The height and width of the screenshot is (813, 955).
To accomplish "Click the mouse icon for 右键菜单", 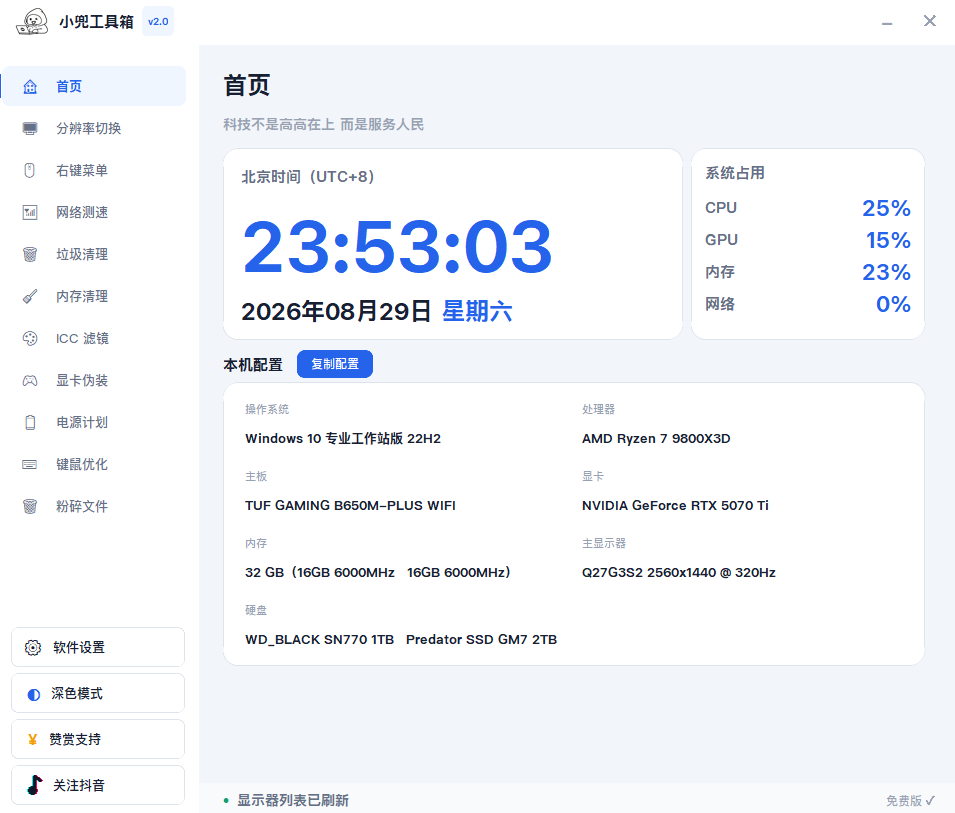I will click(x=30, y=171).
